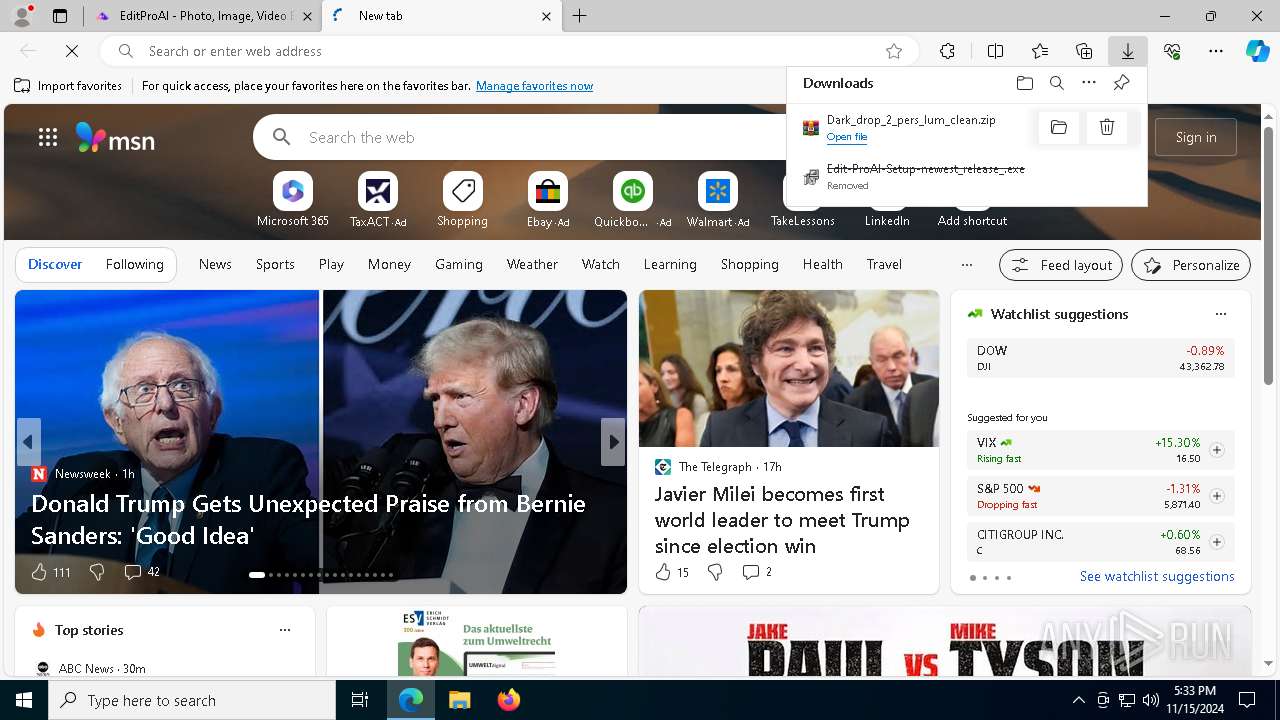Add this page to favorites star

click(894, 51)
